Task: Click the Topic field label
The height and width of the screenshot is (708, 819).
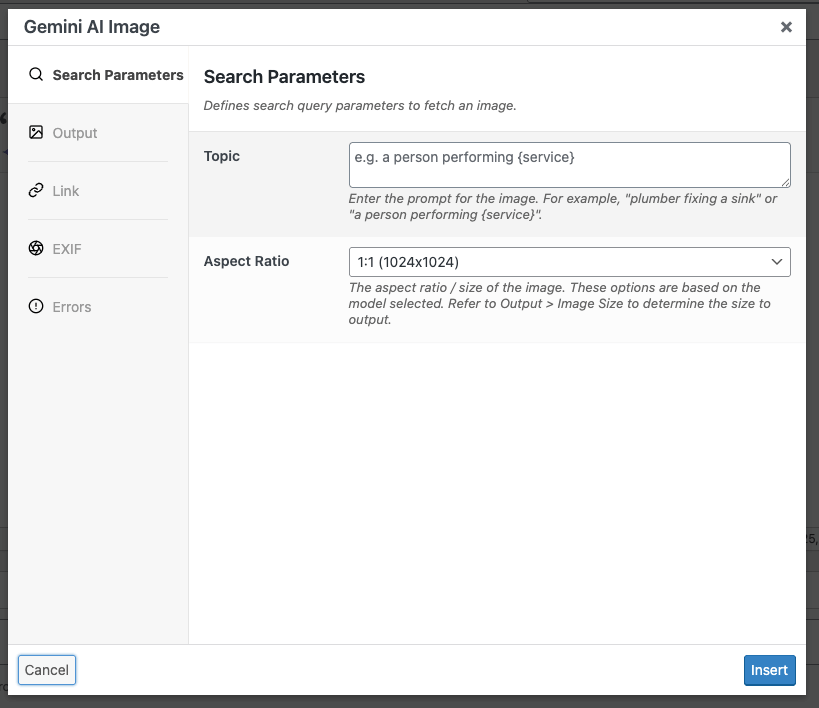Action: point(221,156)
